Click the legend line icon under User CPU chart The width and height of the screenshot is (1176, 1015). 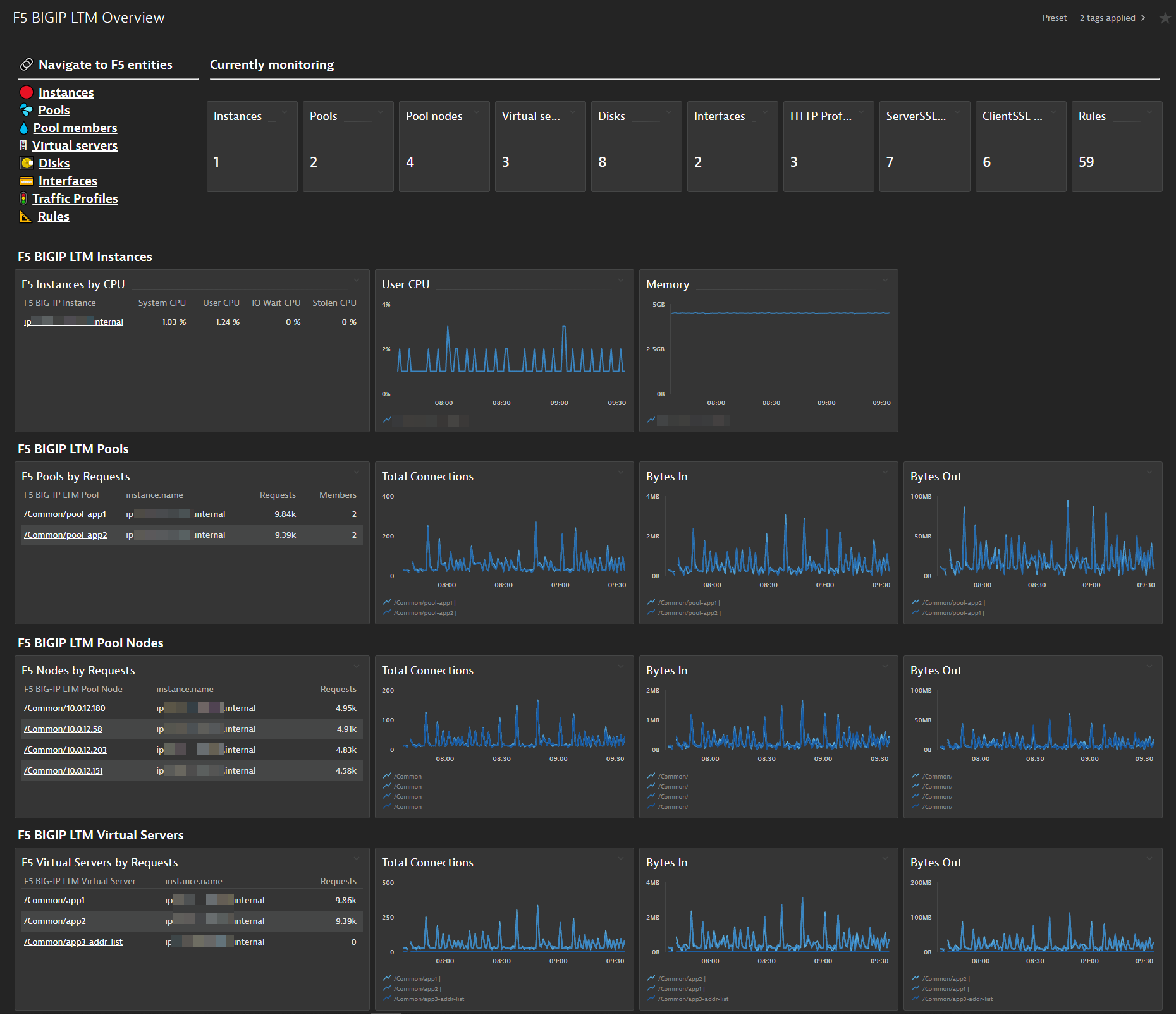coord(387,420)
